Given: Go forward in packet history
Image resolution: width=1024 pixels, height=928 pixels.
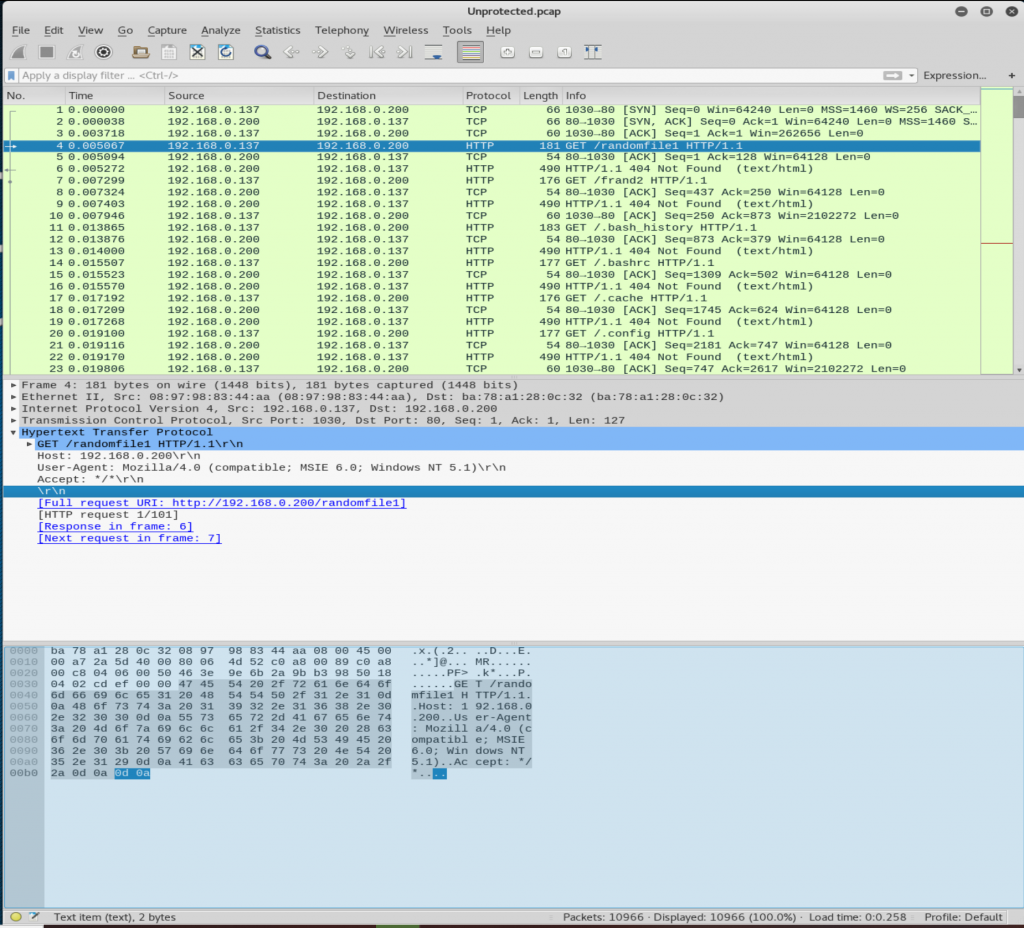Looking at the screenshot, I should [x=320, y=52].
